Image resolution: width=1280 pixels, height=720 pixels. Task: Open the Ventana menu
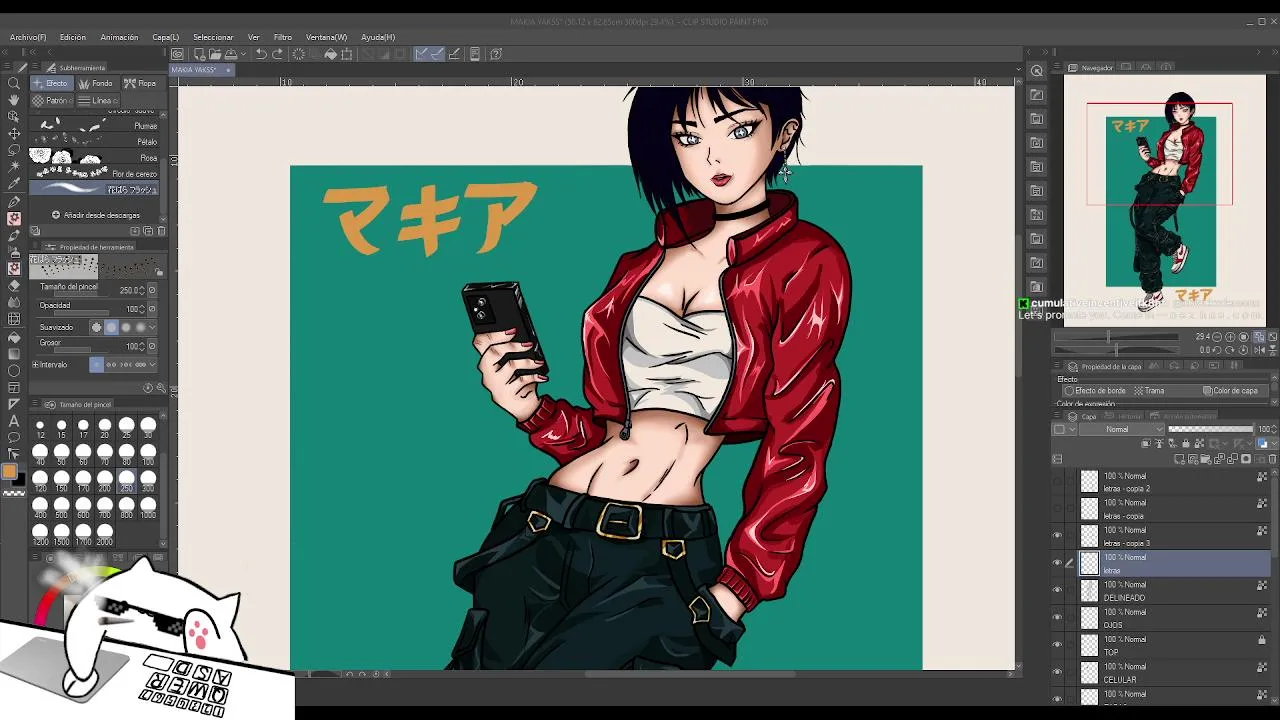(x=326, y=37)
